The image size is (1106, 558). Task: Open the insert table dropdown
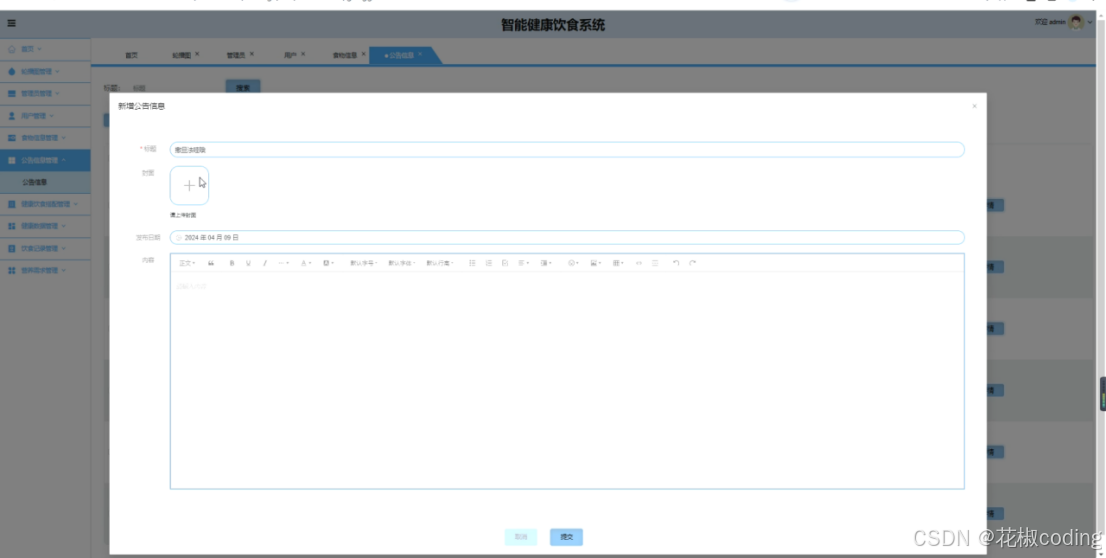(618, 263)
